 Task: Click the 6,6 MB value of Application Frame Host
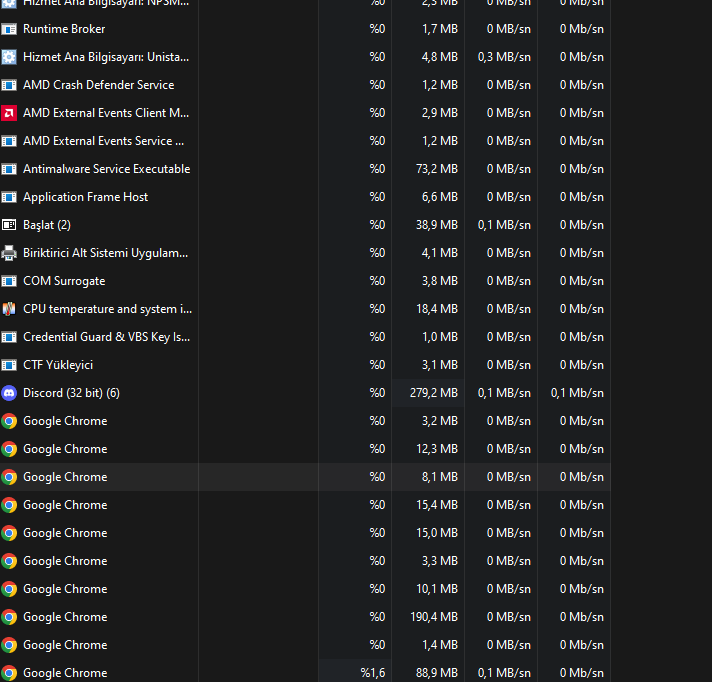tap(440, 197)
